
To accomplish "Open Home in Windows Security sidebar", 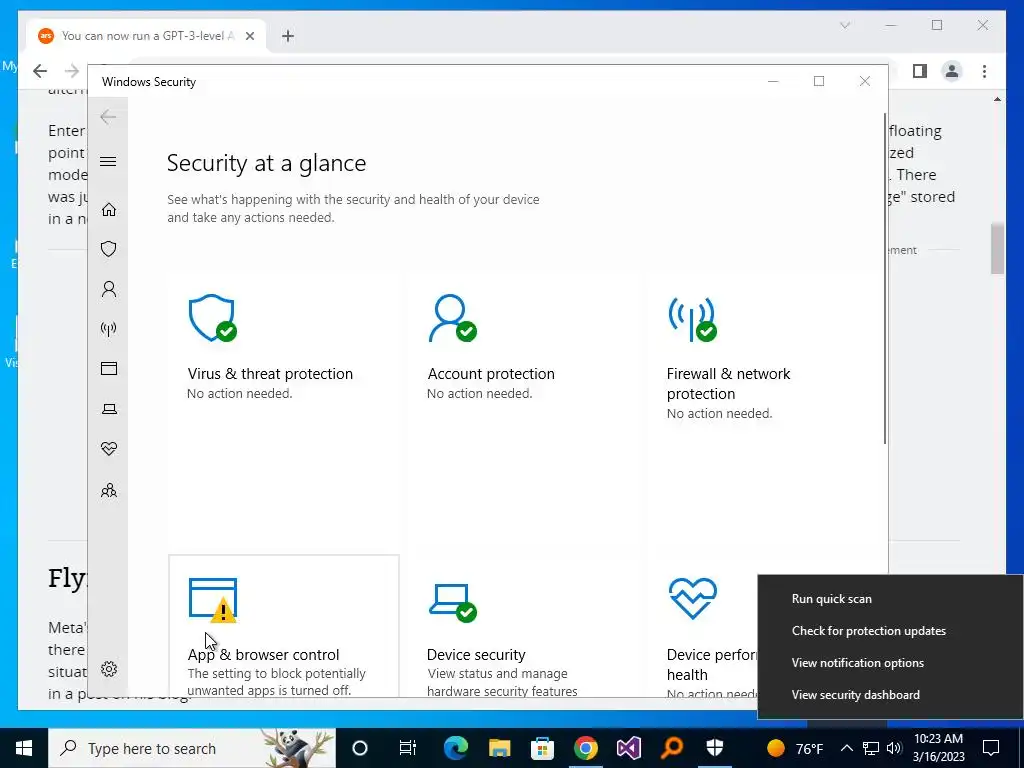I will [108, 210].
